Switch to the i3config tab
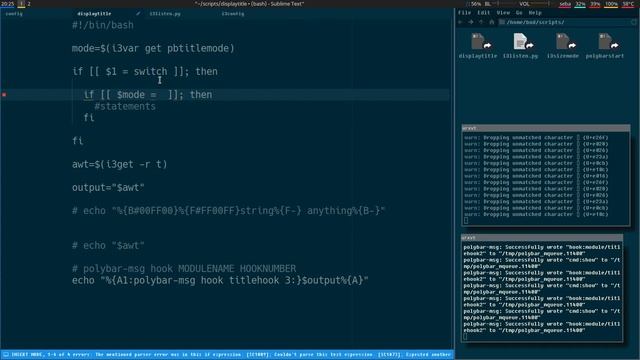 pyautogui.click(x=233, y=14)
